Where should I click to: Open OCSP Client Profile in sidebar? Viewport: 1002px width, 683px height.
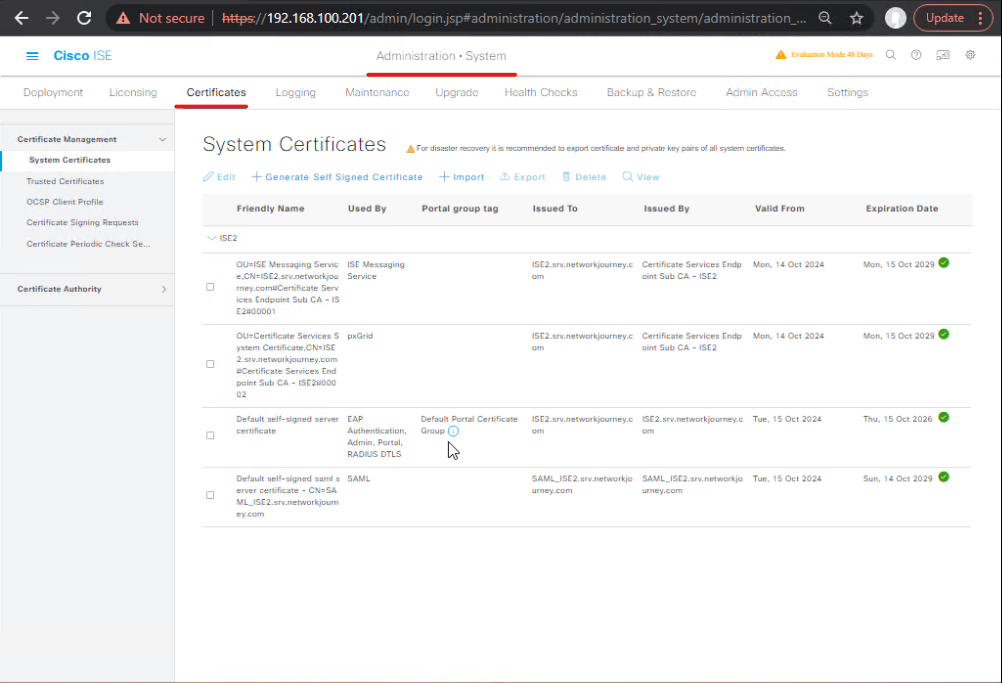[65, 202]
